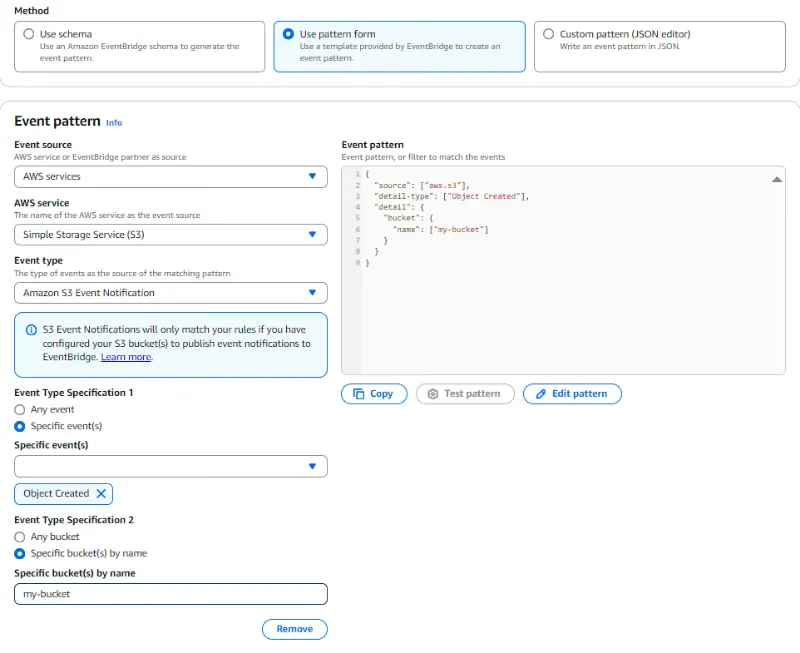Click the "source": ["aws.s3"] line
The width and height of the screenshot is (800, 653).
click(x=421, y=185)
